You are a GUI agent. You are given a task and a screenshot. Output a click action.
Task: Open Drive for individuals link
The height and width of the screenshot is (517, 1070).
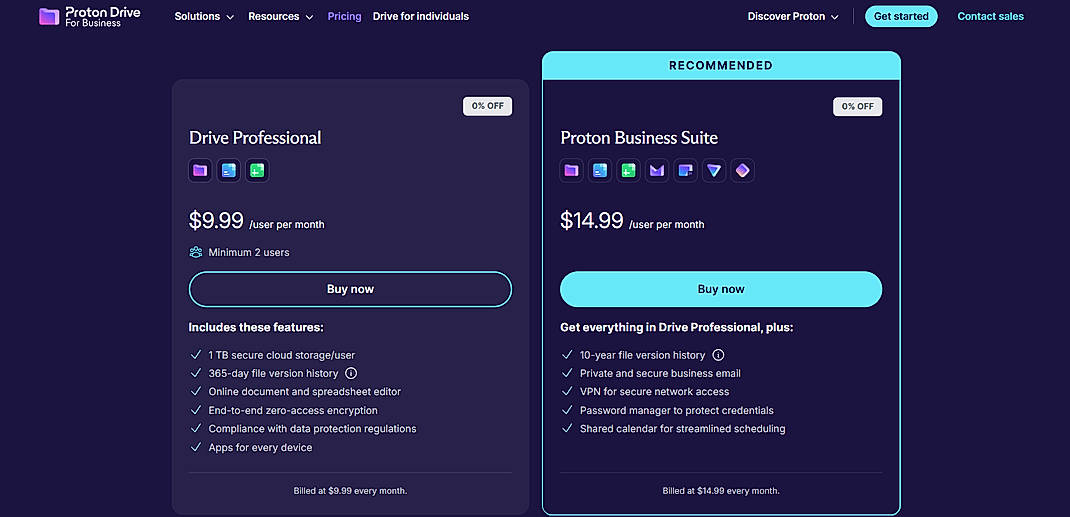pyautogui.click(x=421, y=16)
